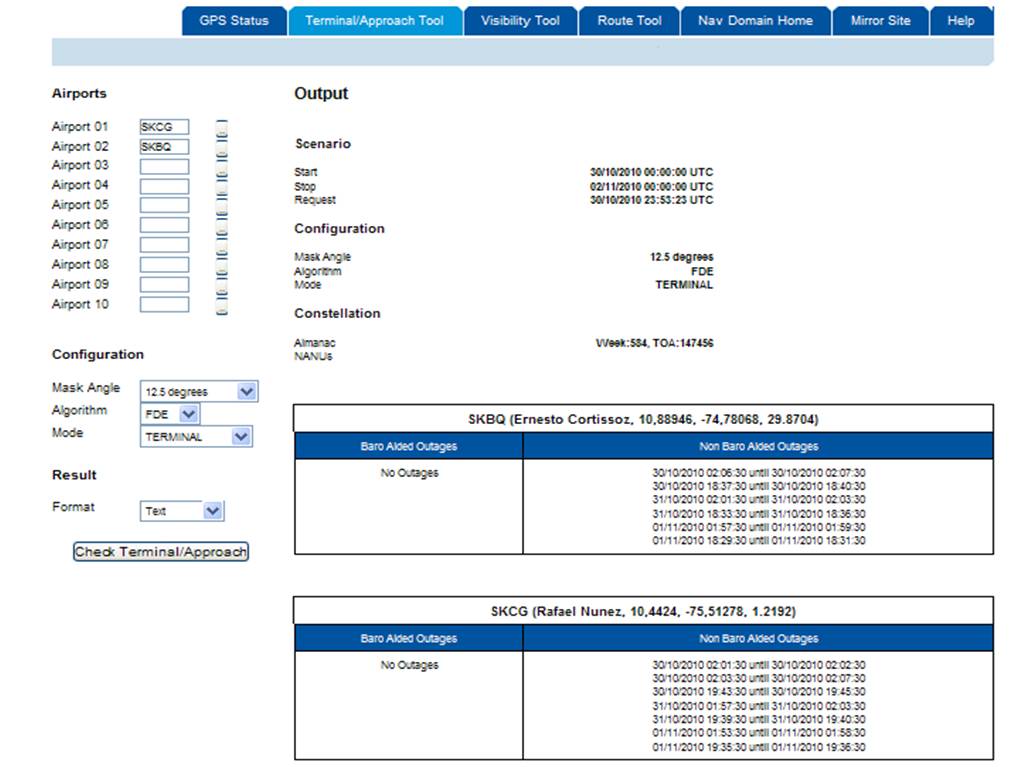Click the airport search icon for Airport 04

pyautogui.click(x=222, y=187)
